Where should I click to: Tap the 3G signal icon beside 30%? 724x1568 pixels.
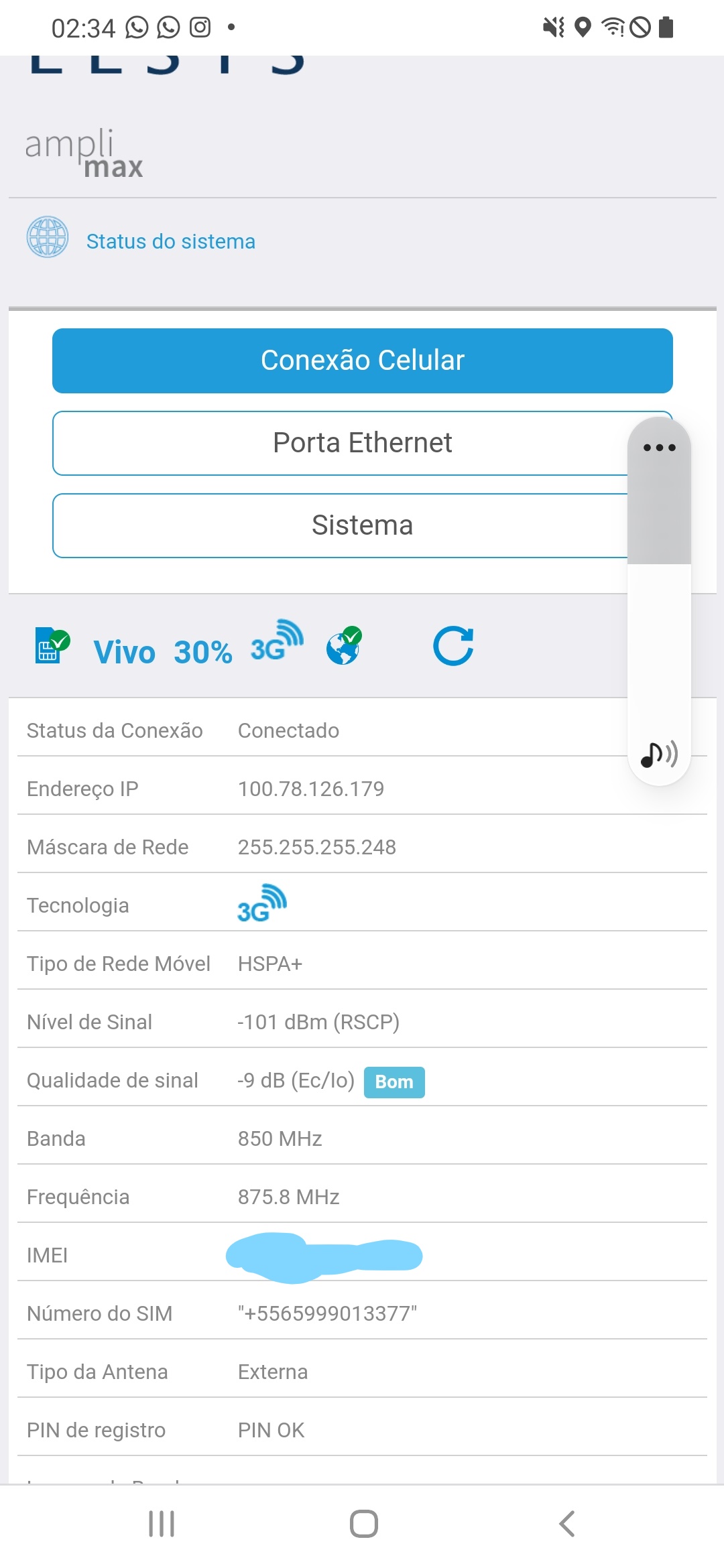point(276,642)
